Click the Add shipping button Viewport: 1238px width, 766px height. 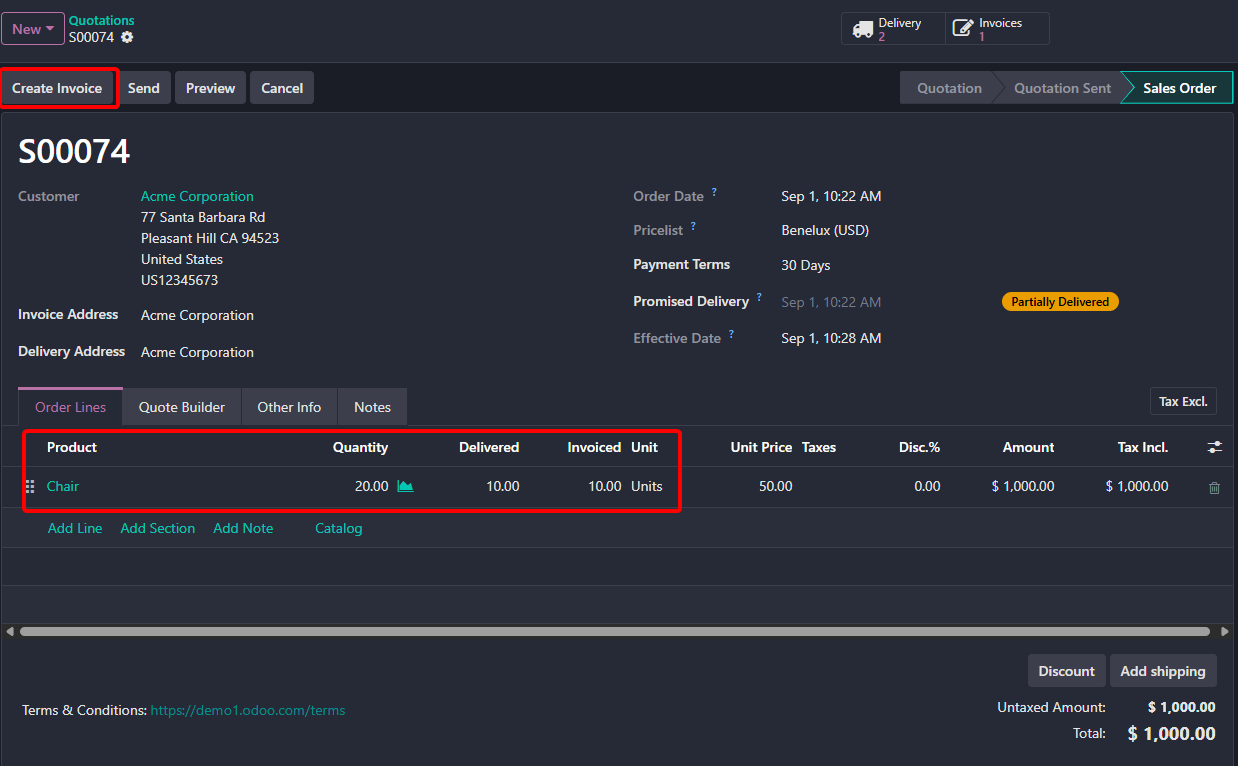click(x=1163, y=671)
